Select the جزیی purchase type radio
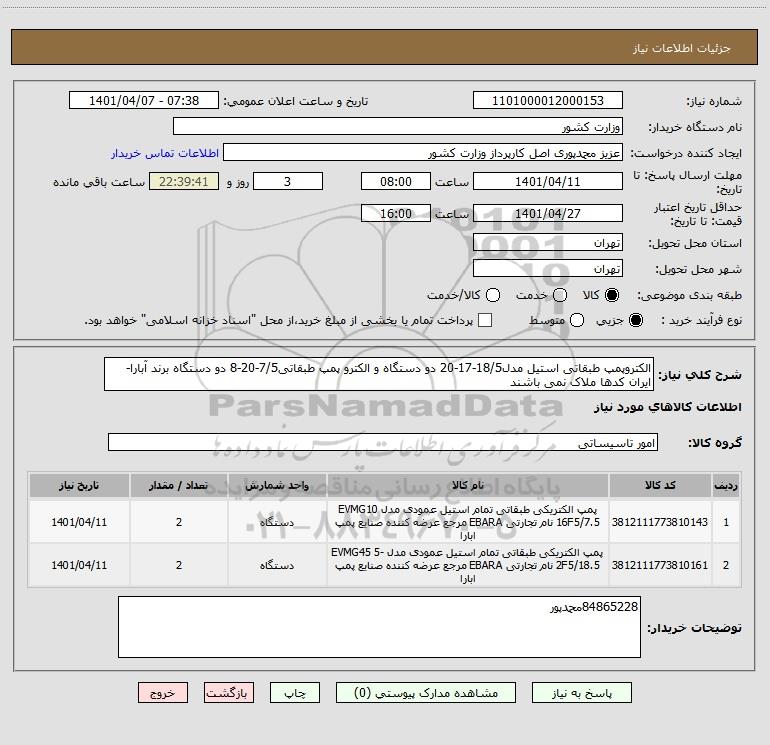This screenshot has height=745, width=770. click(635, 320)
